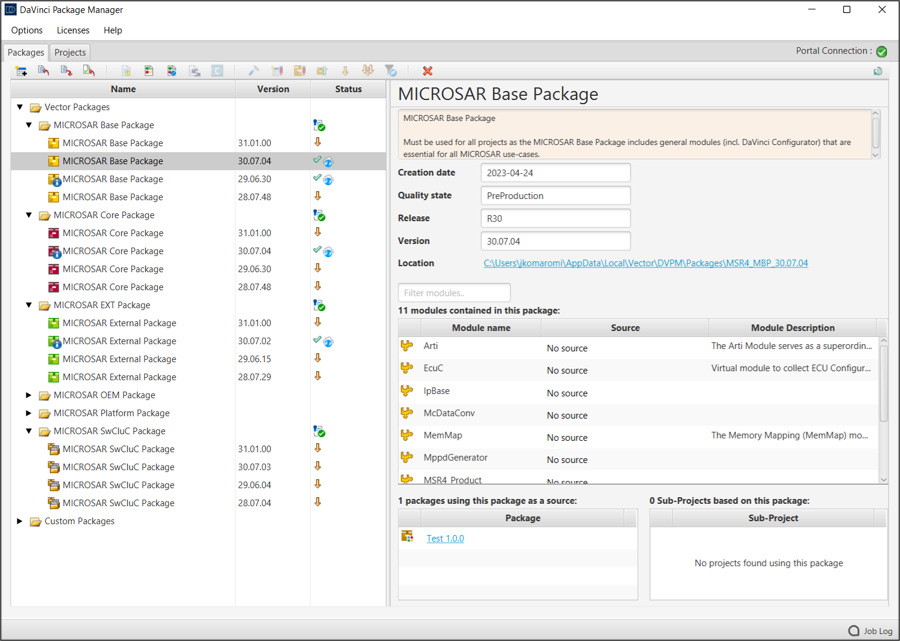Click download arrow for External Package 28.07.29
The image size is (900, 641).
tap(317, 376)
